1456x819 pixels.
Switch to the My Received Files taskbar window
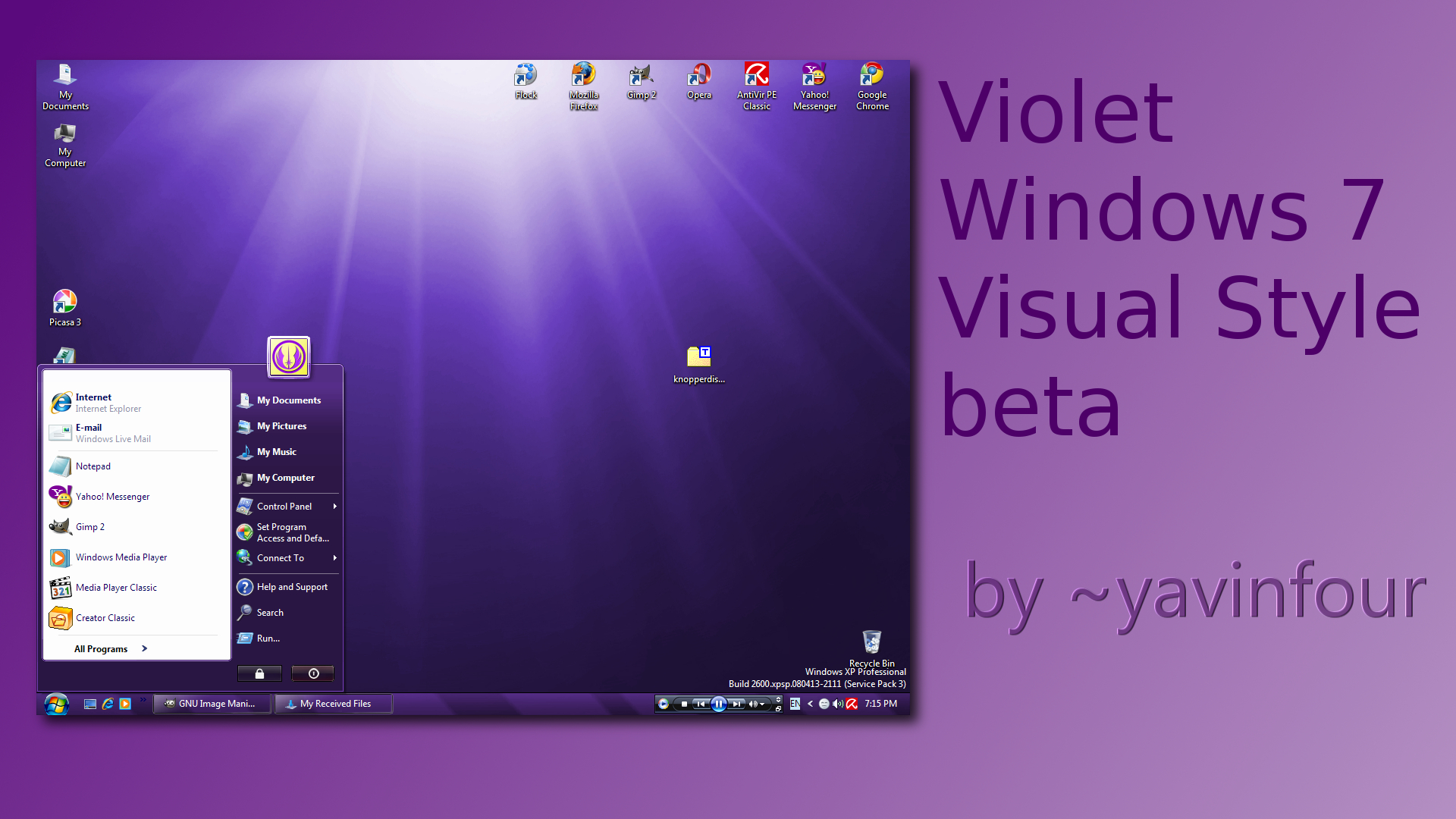(334, 704)
